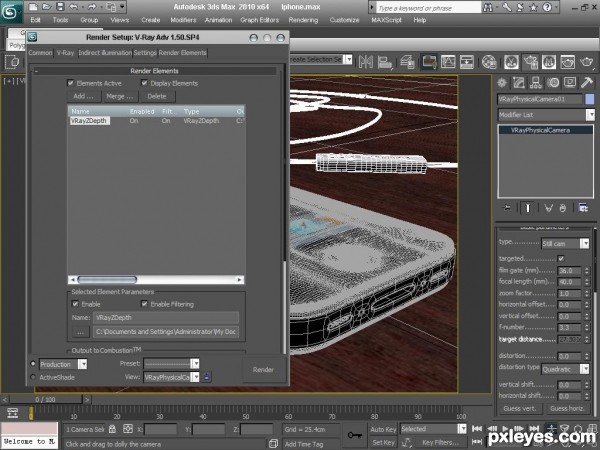The width and height of the screenshot is (600, 450).
Task: Click the Key Filters... button
Action: point(440,442)
